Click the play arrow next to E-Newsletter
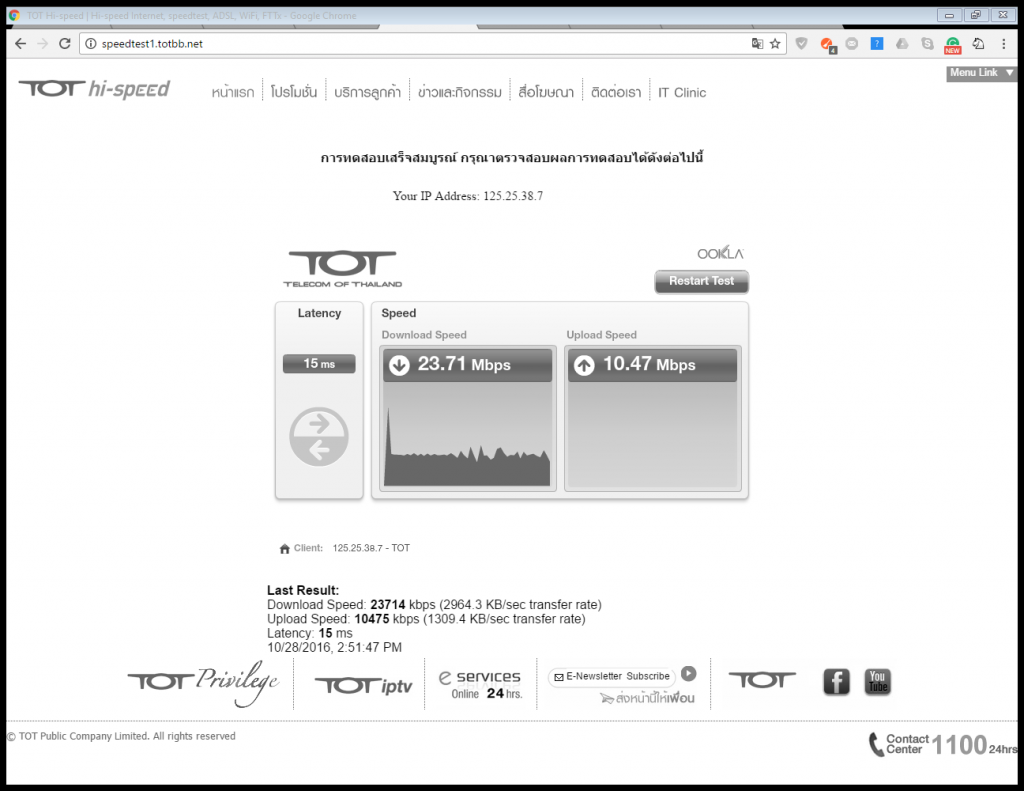 click(688, 673)
